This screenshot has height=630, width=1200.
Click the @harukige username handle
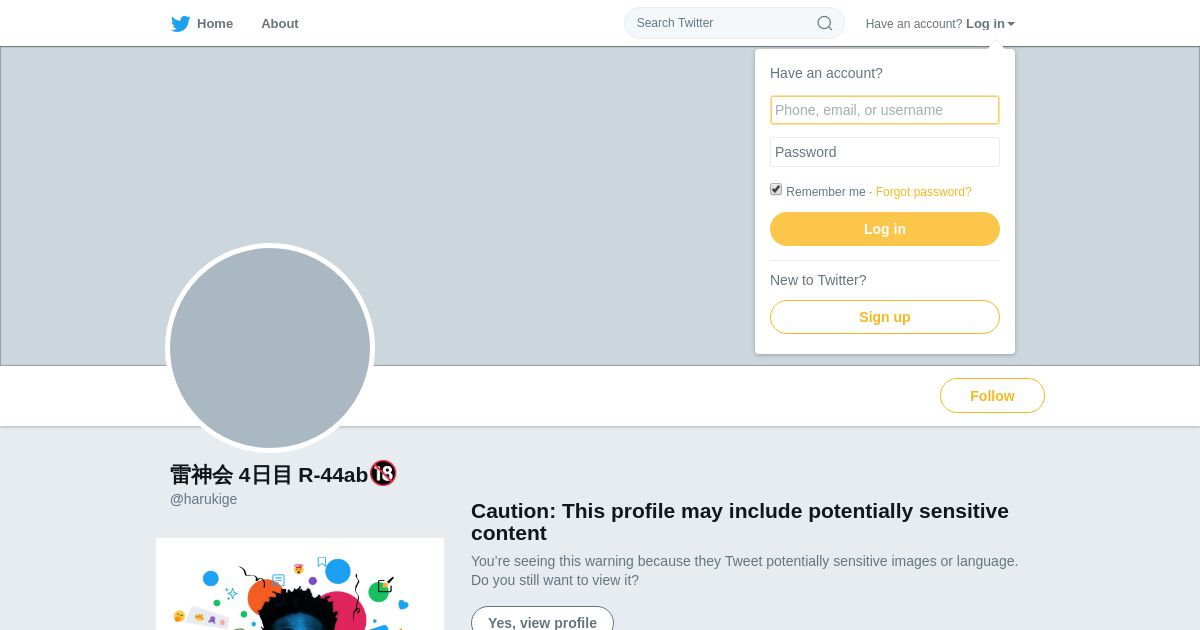coord(204,499)
